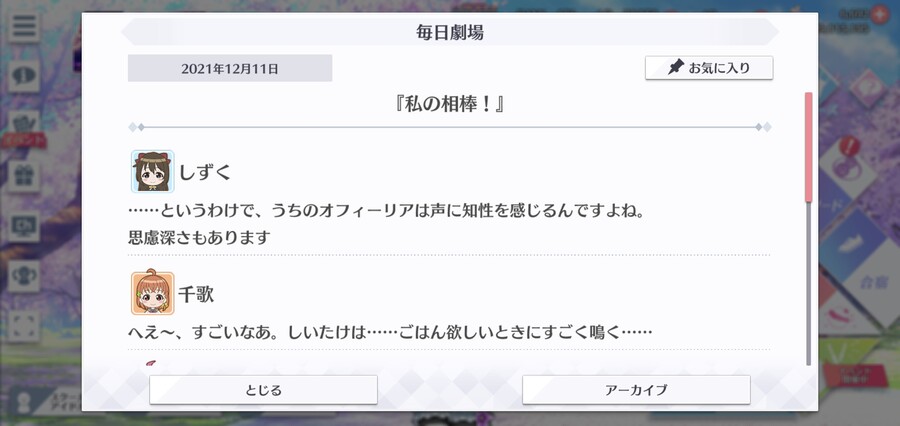900x426 pixels.
Task: Select しずく character avatar
Action: (153, 171)
